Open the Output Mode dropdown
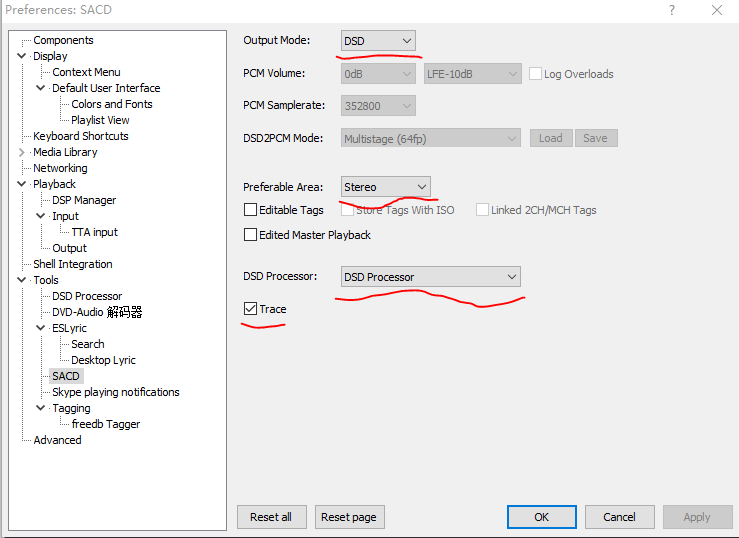Viewport: 739px width, 538px height. tap(378, 41)
